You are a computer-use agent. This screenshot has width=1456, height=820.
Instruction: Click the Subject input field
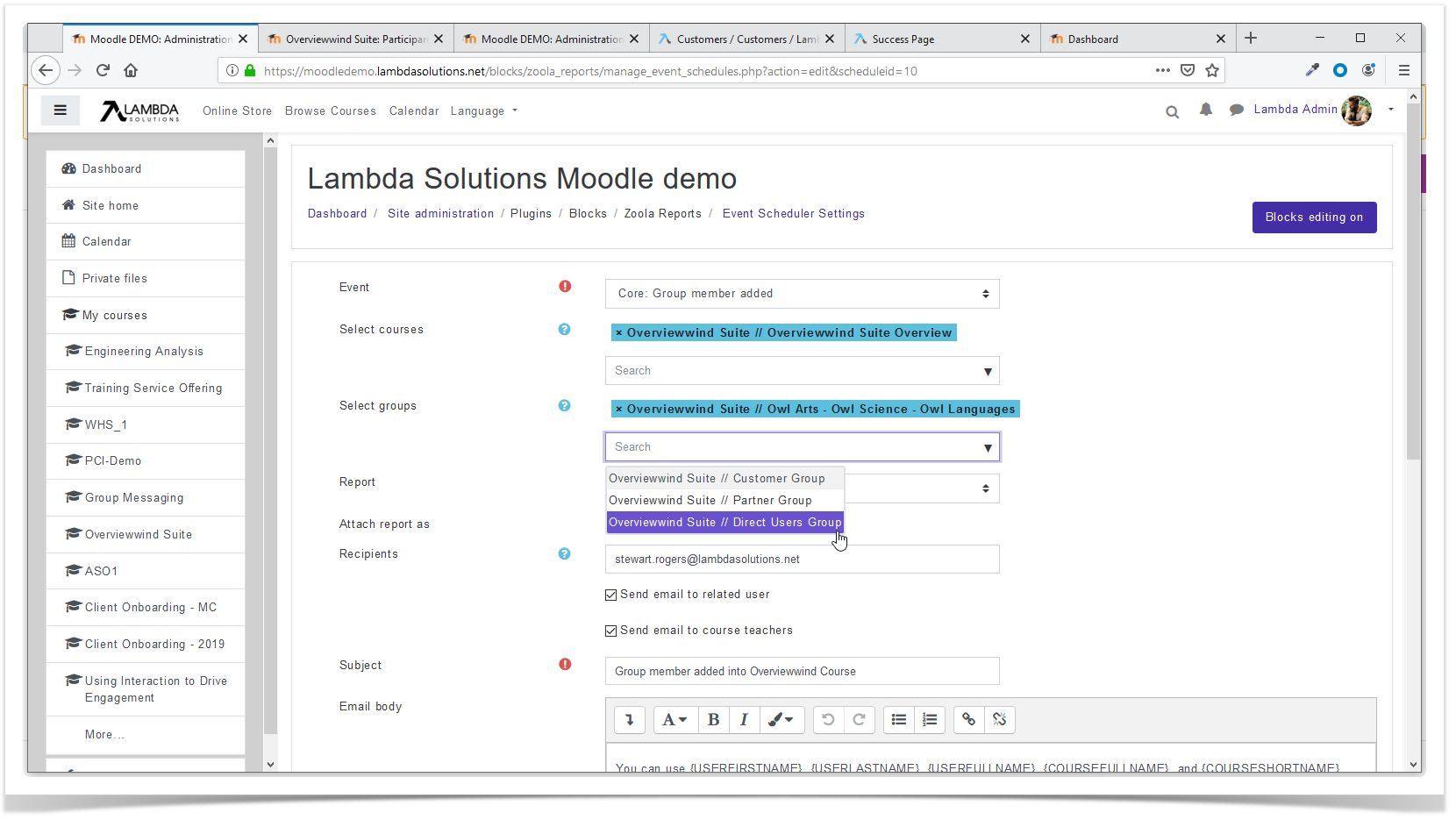802,671
